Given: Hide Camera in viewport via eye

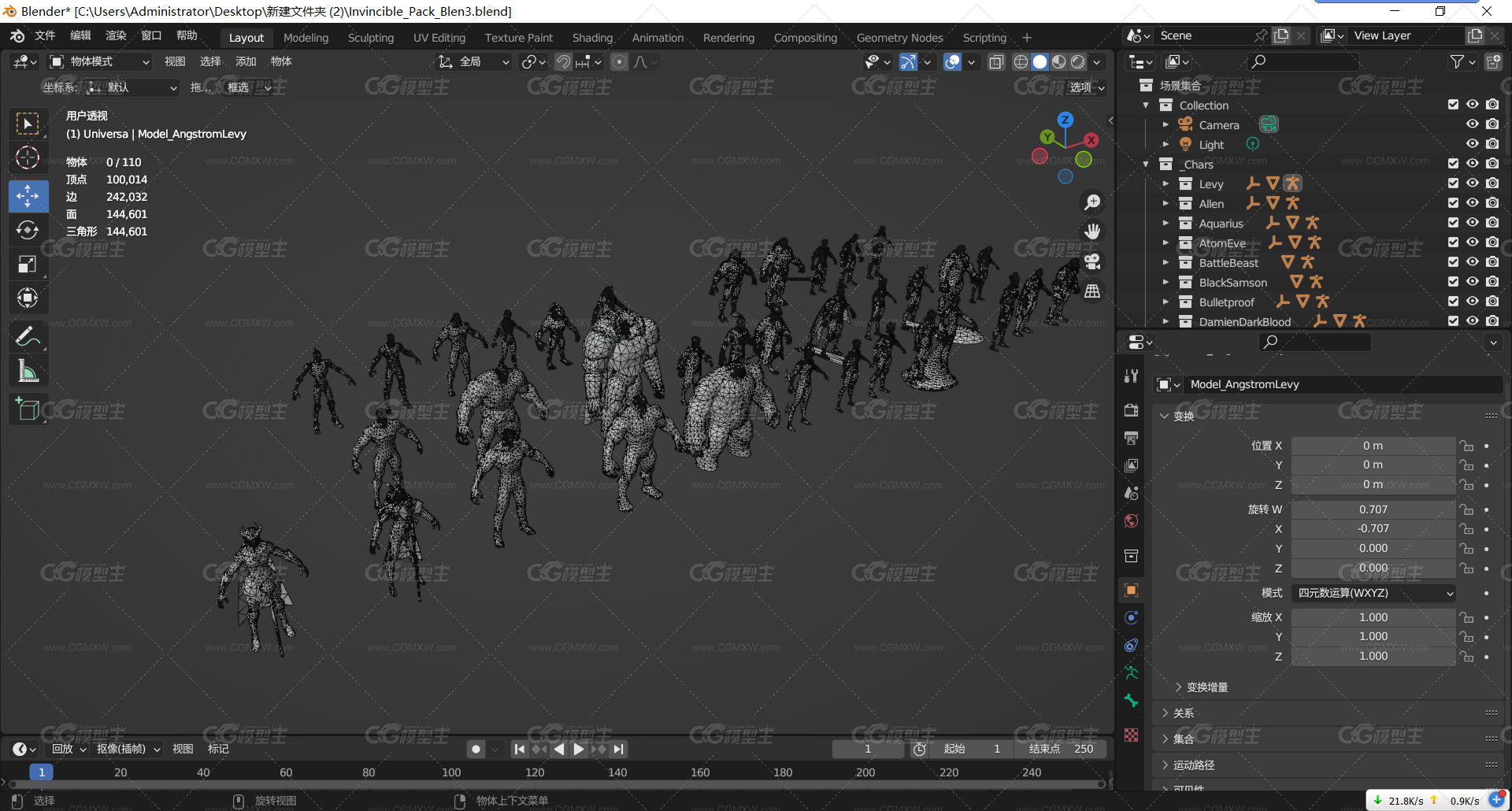Looking at the screenshot, I should pyautogui.click(x=1473, y=124).
